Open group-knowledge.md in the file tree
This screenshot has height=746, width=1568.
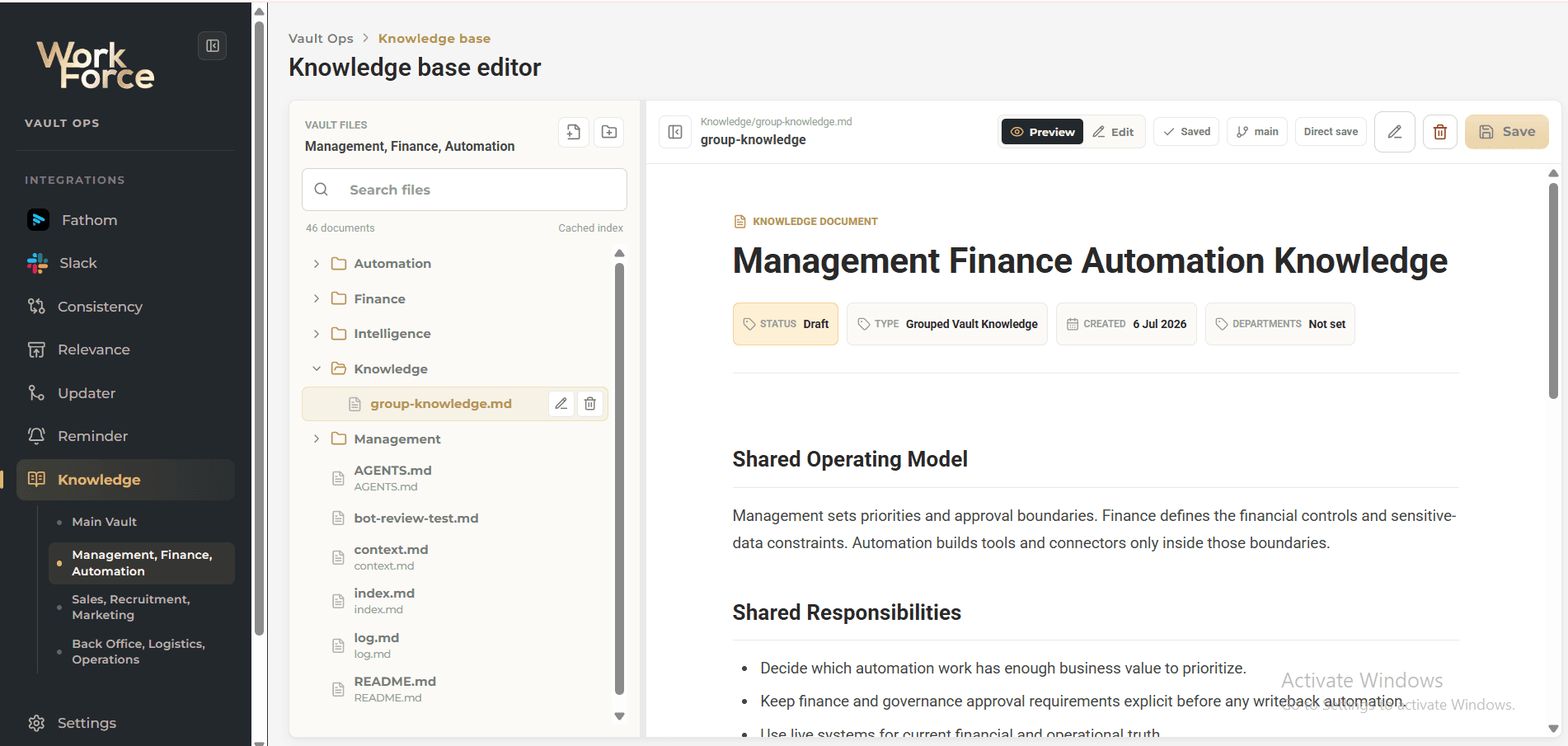[441, 404]
